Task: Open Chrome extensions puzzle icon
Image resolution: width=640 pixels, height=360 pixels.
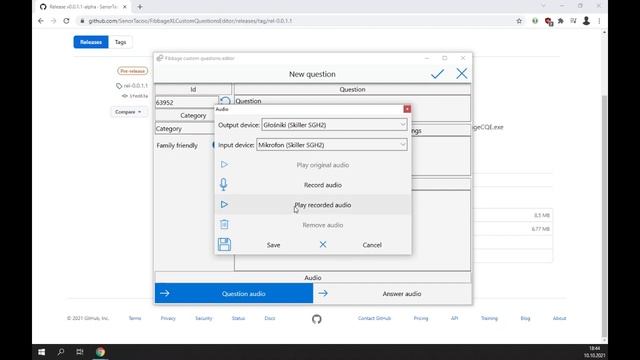Action: pyautogui.click(x=561, y=21)
